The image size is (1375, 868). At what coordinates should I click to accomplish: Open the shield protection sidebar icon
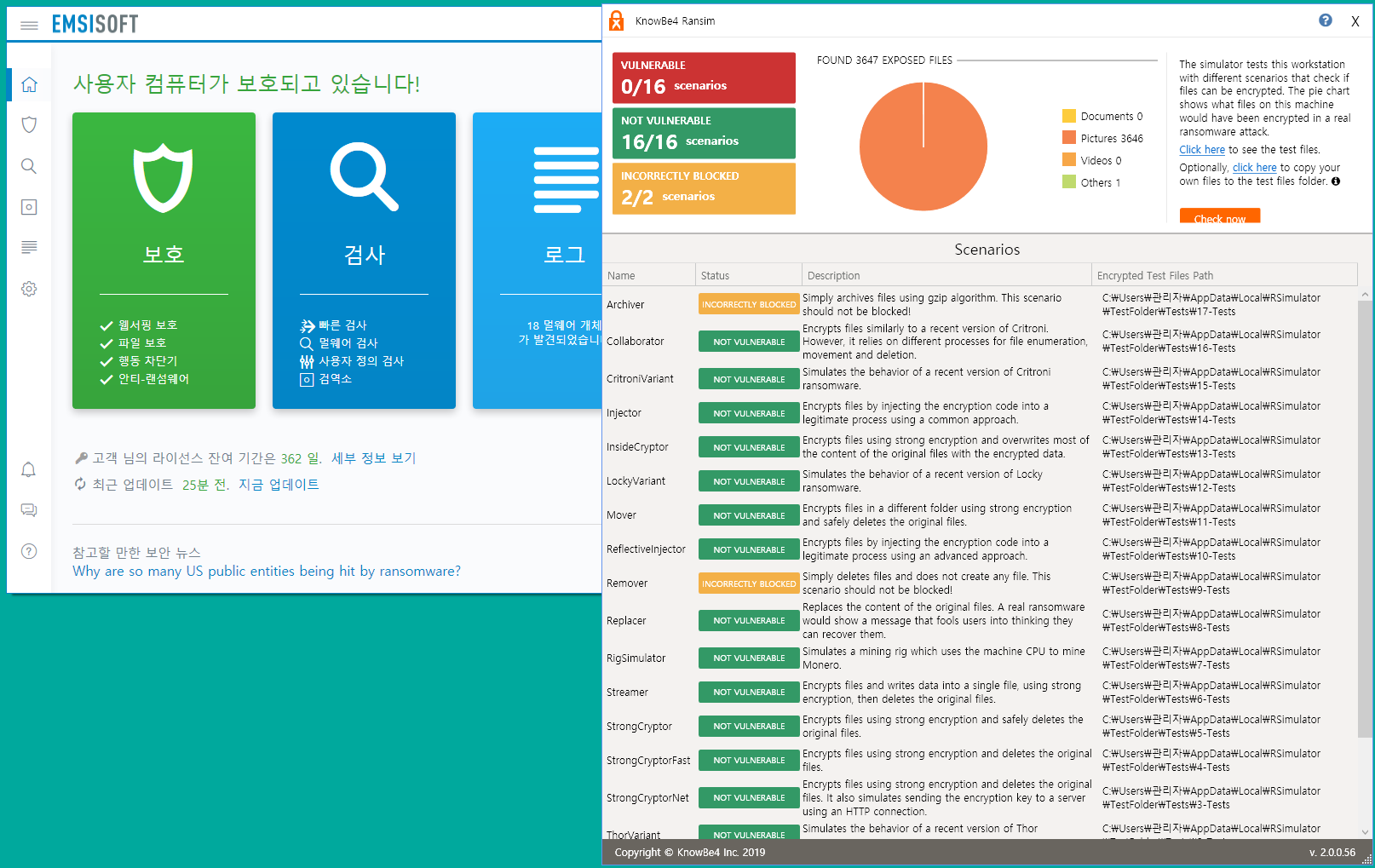[x=29, y=124]
